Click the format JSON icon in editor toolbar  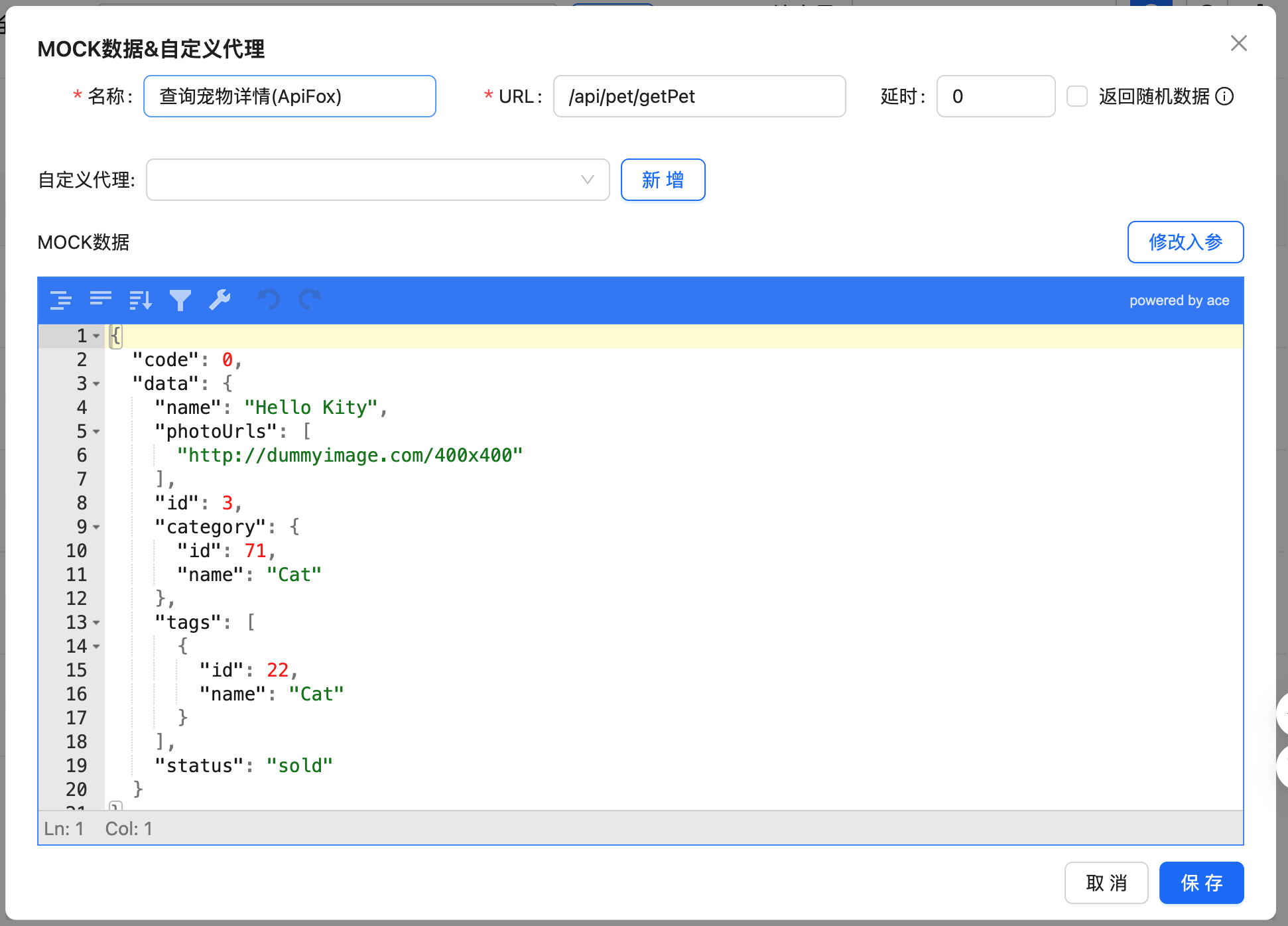[x=61, y=300]
